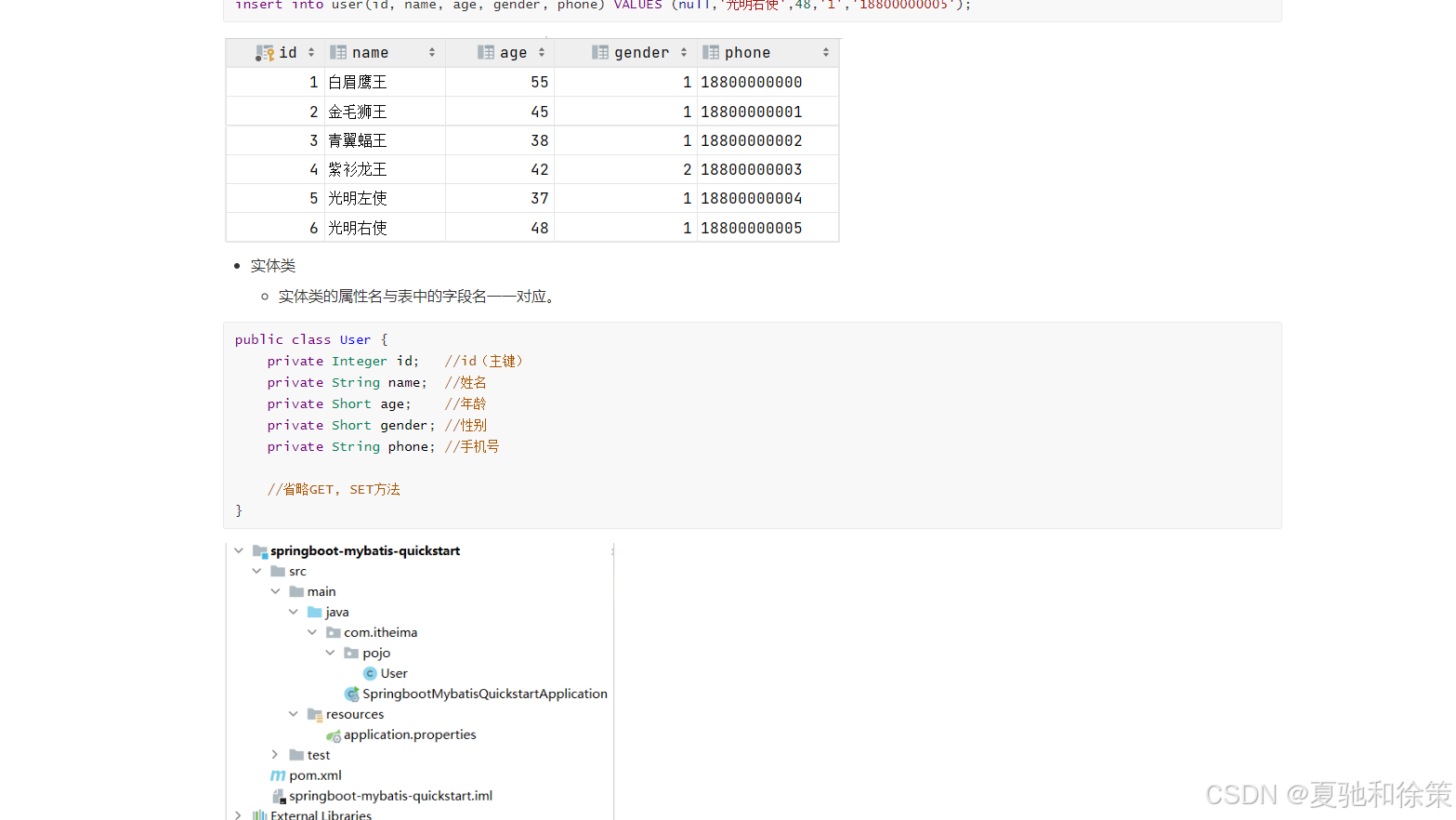Click the leaf icon beside application.properties

333,734
